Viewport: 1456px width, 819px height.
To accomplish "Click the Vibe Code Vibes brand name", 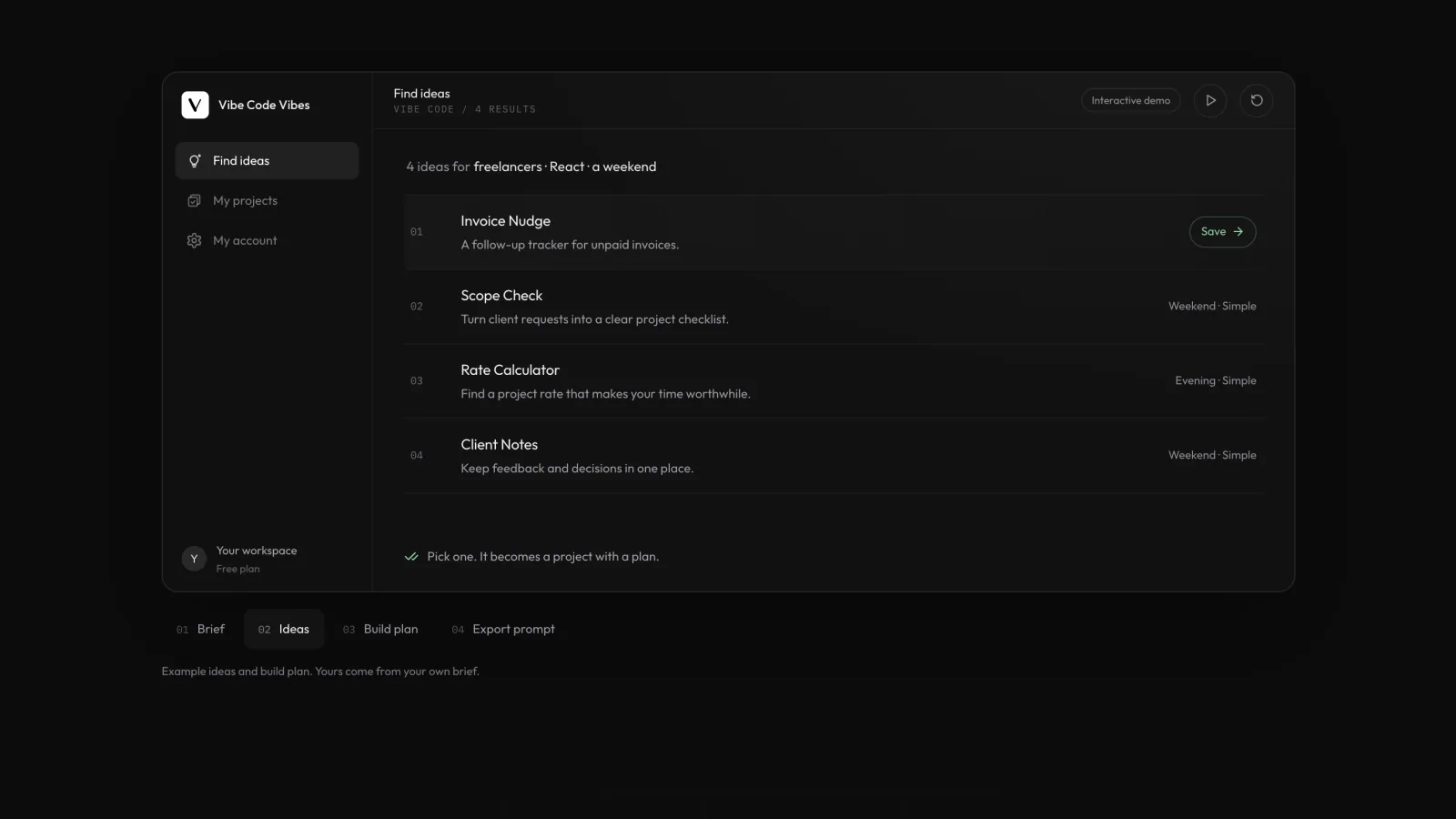I will [264, 106].
